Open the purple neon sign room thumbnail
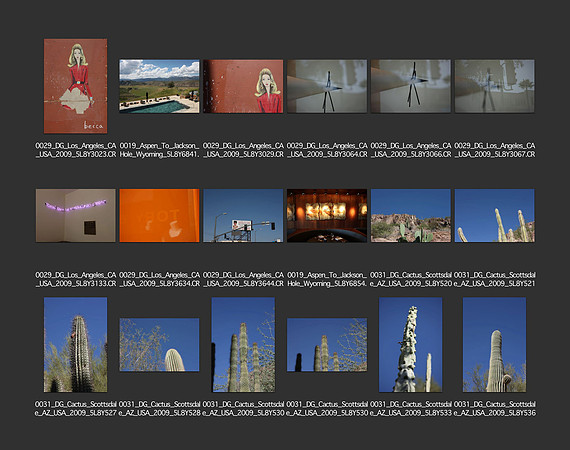Screen dimensions: 570x450 (x=76, y=216)
